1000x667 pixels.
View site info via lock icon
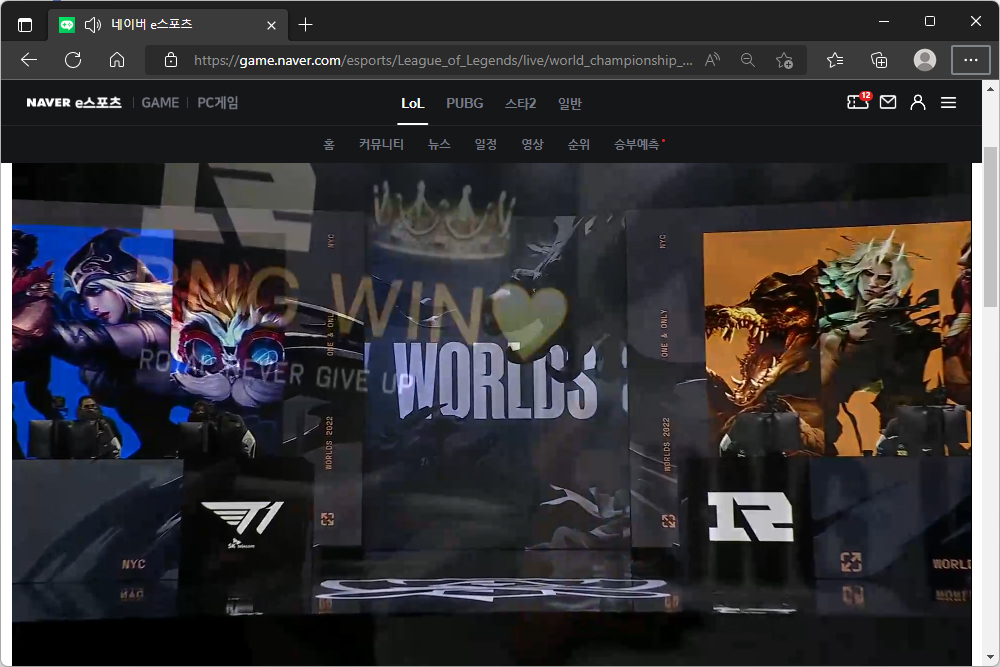point(170,60)
